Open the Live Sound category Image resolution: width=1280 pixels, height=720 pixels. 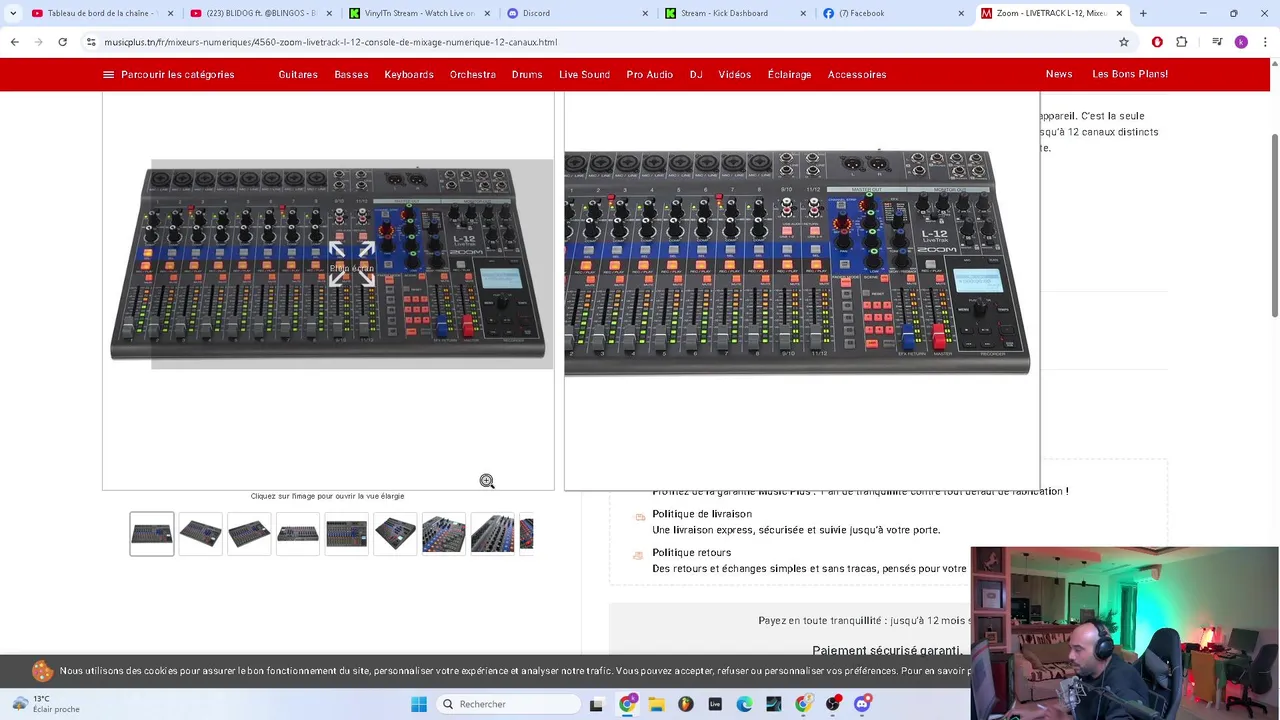pos(585,74)
